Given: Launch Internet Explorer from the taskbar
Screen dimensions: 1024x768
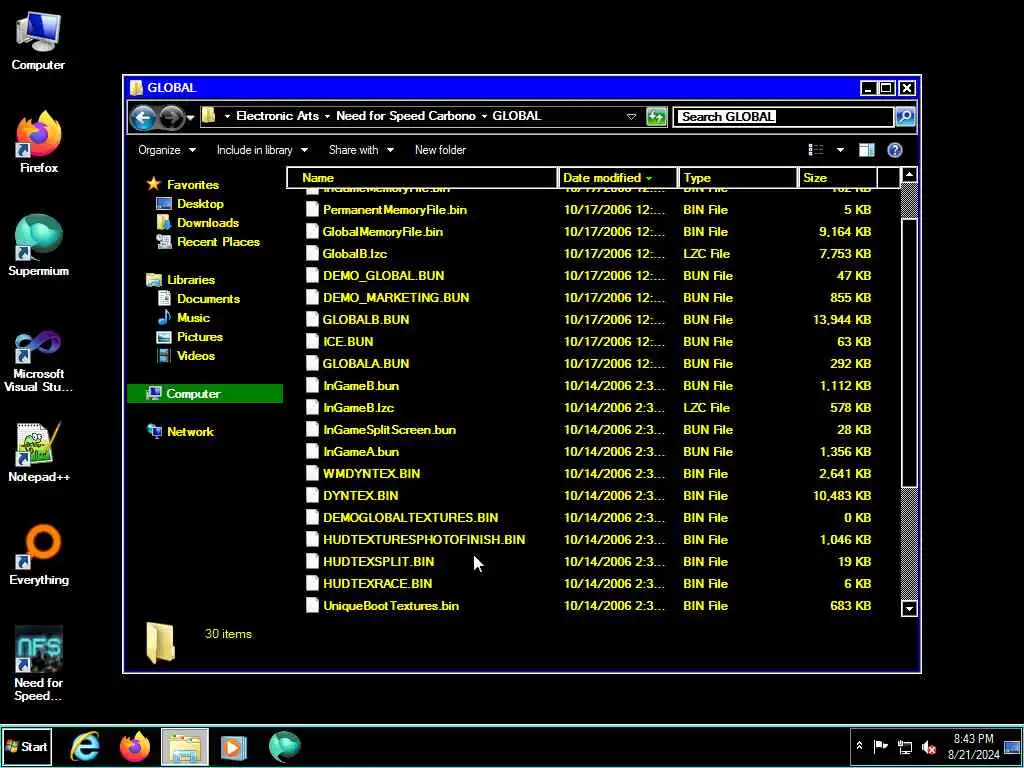Looking at the screenshot, I should tap(86, 746).
